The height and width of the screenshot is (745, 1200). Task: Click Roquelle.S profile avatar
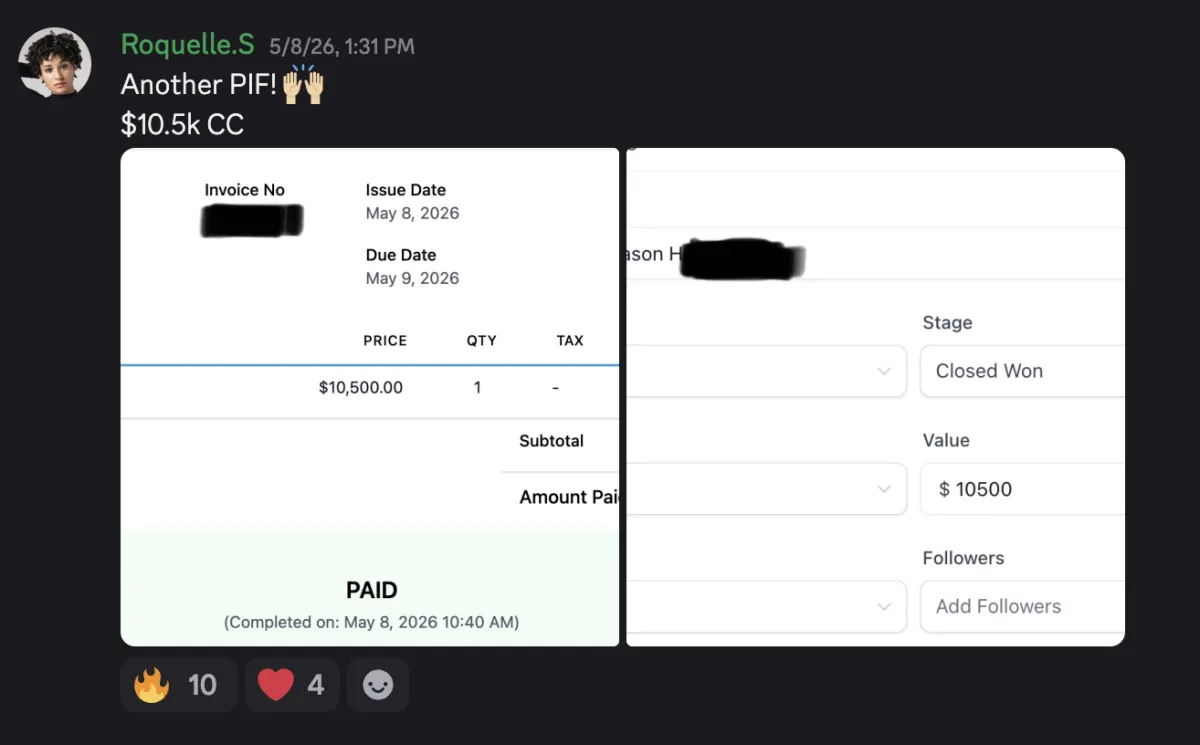[x=55, y=63]
